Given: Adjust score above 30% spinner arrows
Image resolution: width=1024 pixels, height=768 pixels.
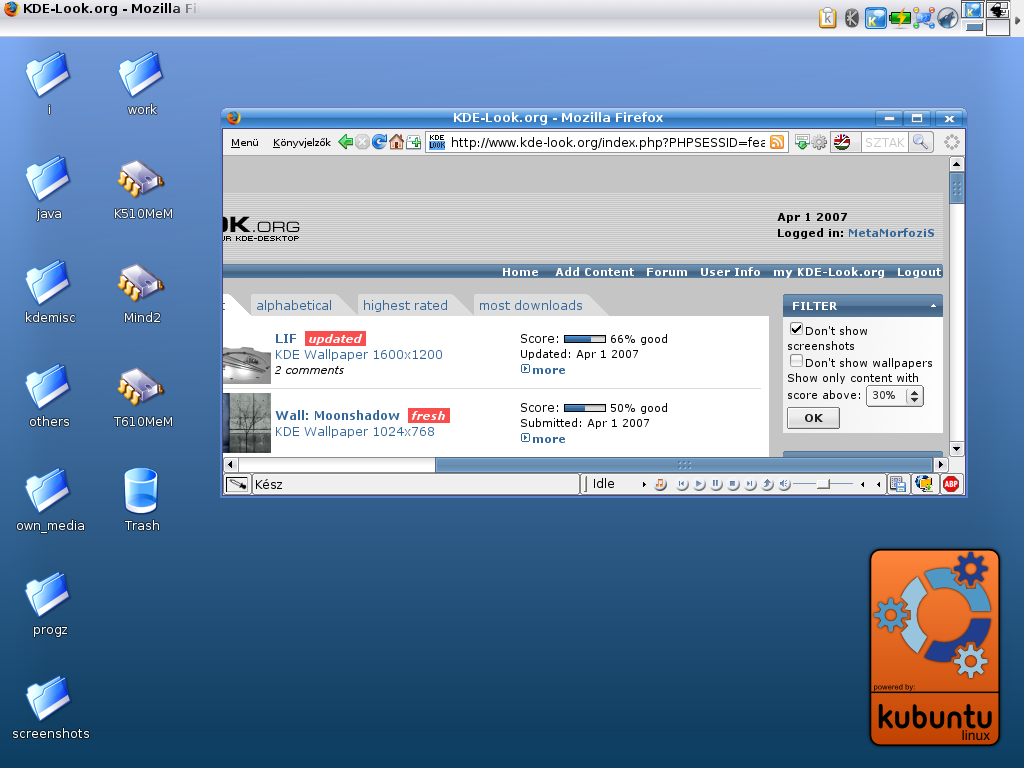Looking at the screenshot, I should [x=915, y=396].
